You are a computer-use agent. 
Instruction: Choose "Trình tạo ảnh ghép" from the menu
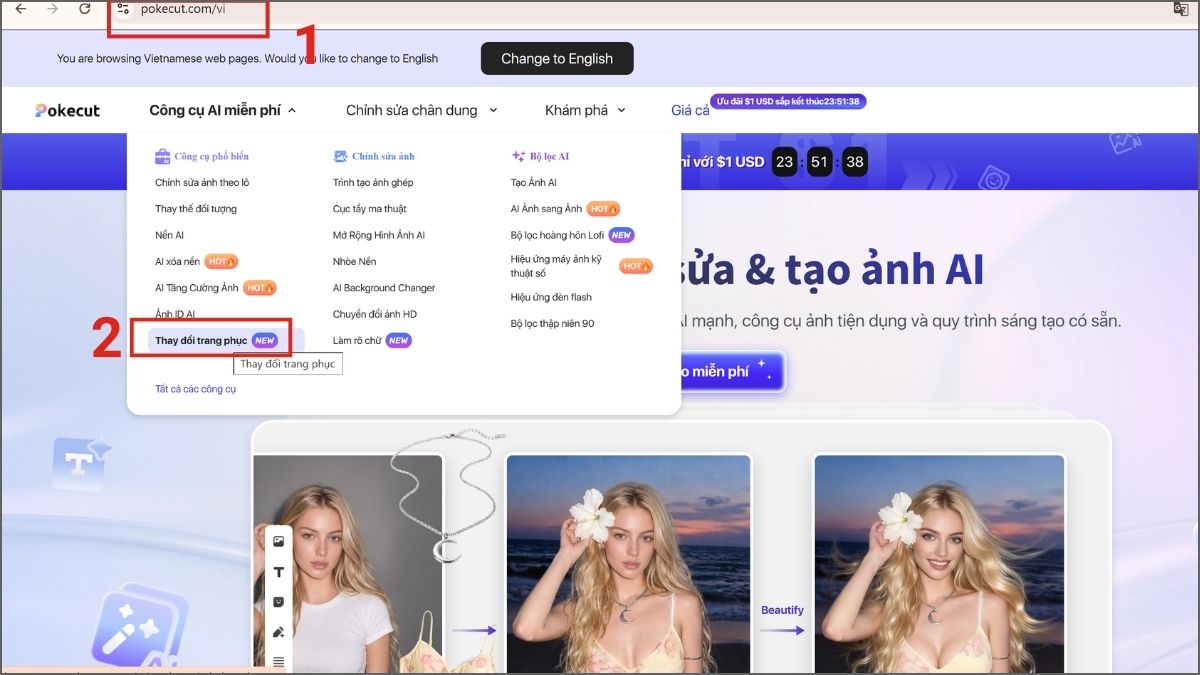[x=373, y=183]
